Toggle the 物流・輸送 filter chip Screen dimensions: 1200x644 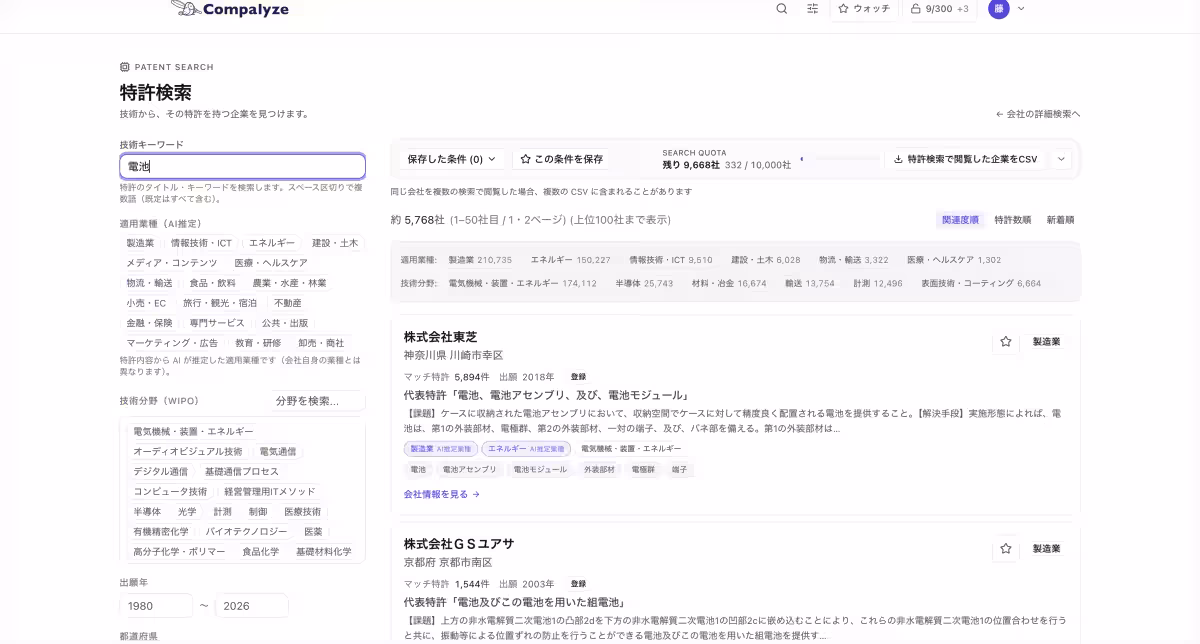(x=149, y=283)
